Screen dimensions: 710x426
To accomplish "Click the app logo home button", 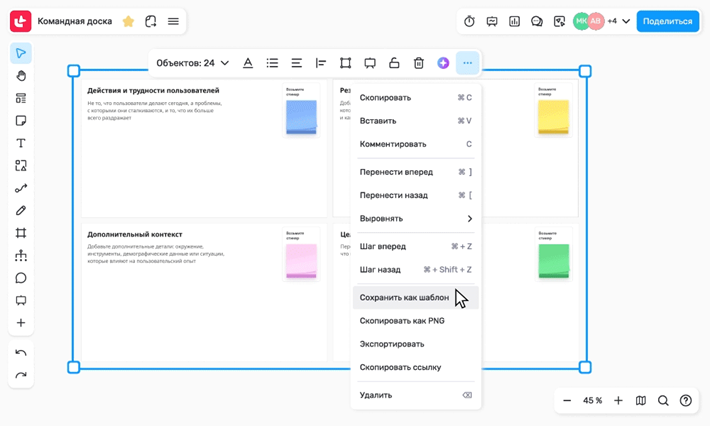I will coord(20,21).
